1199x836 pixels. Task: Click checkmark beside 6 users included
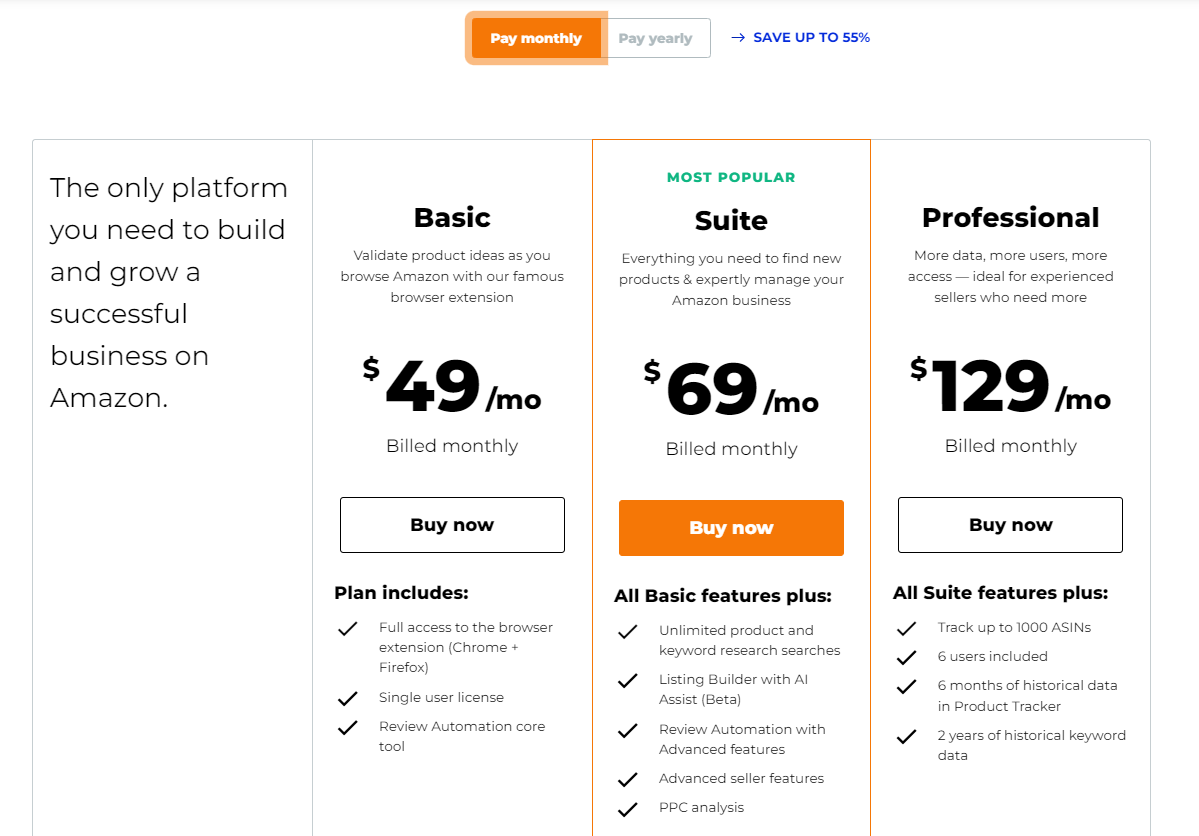click(x=907, y=657)
